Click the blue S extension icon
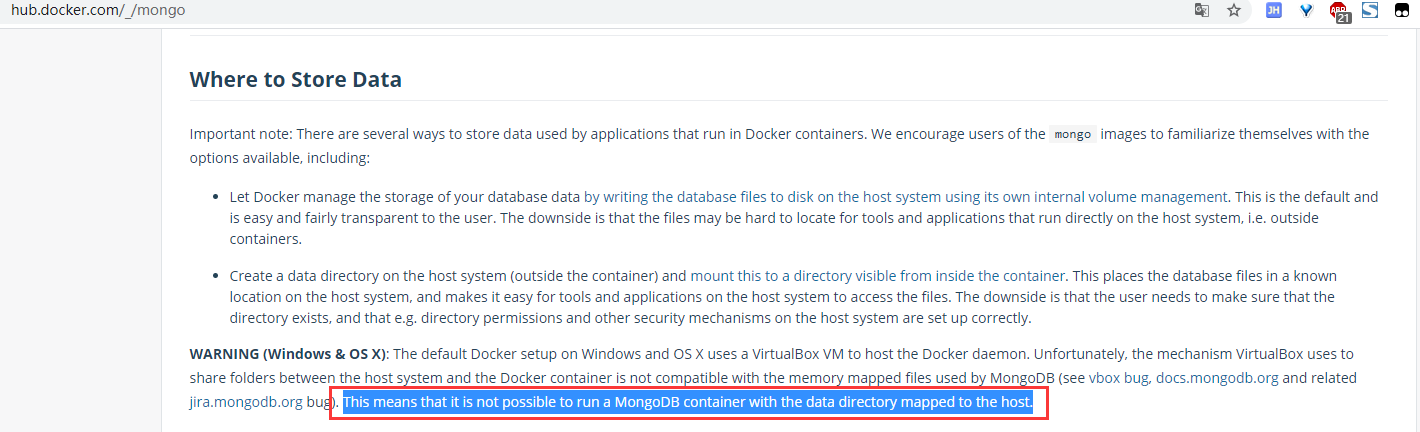 pos(1370,11)
